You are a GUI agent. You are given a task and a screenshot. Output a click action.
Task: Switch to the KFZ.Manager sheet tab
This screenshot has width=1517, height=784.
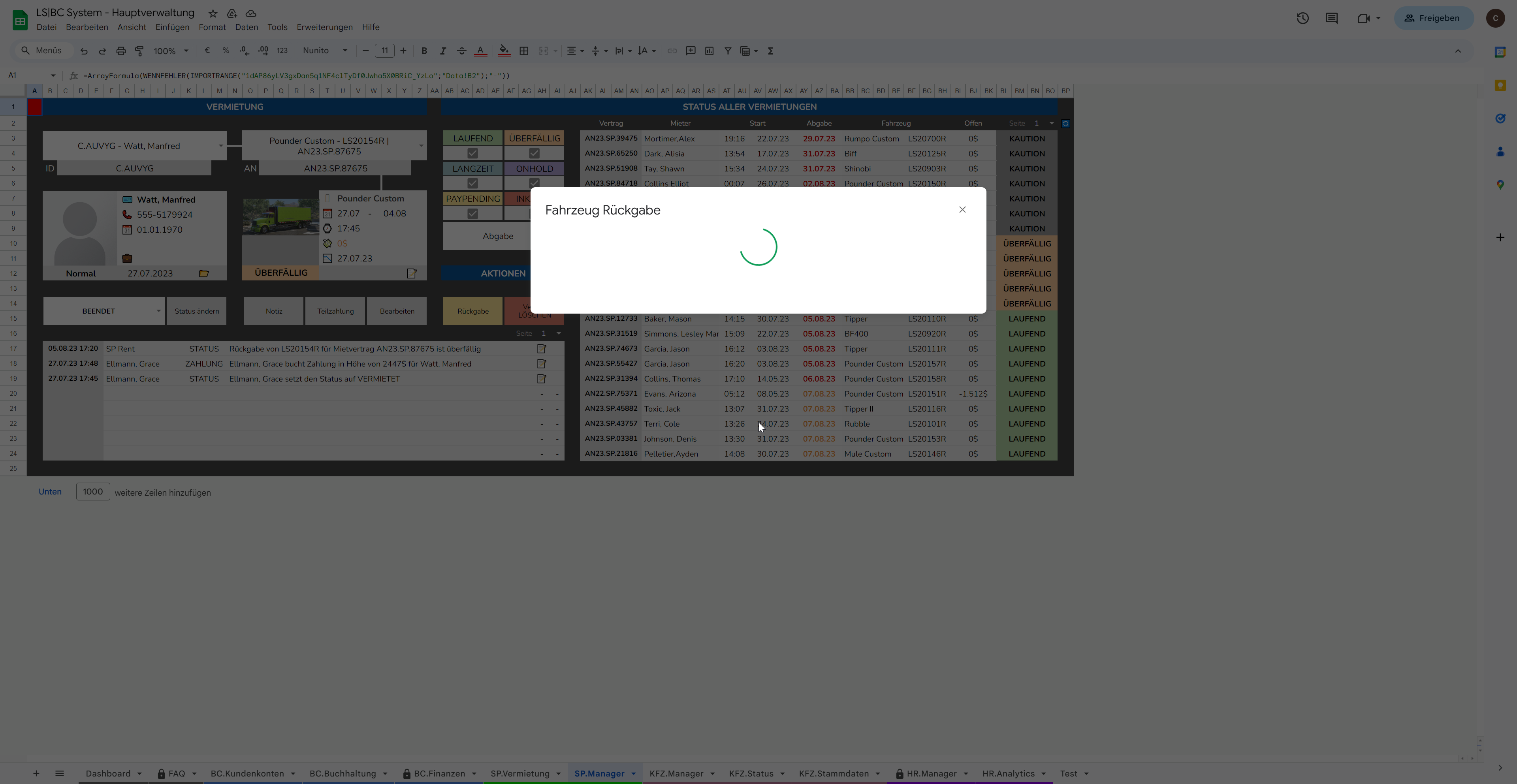tap(676, 773)
